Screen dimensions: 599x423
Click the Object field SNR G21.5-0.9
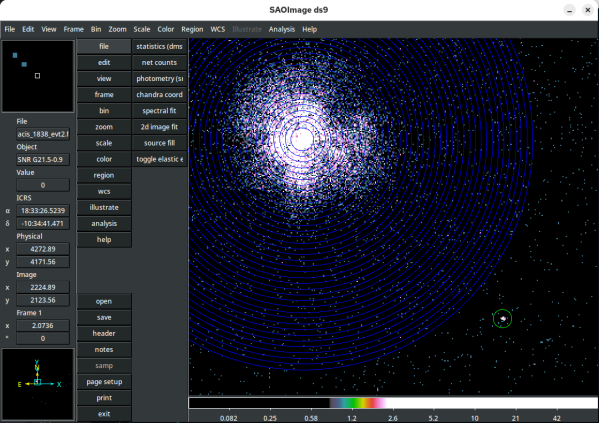[43, 159]
